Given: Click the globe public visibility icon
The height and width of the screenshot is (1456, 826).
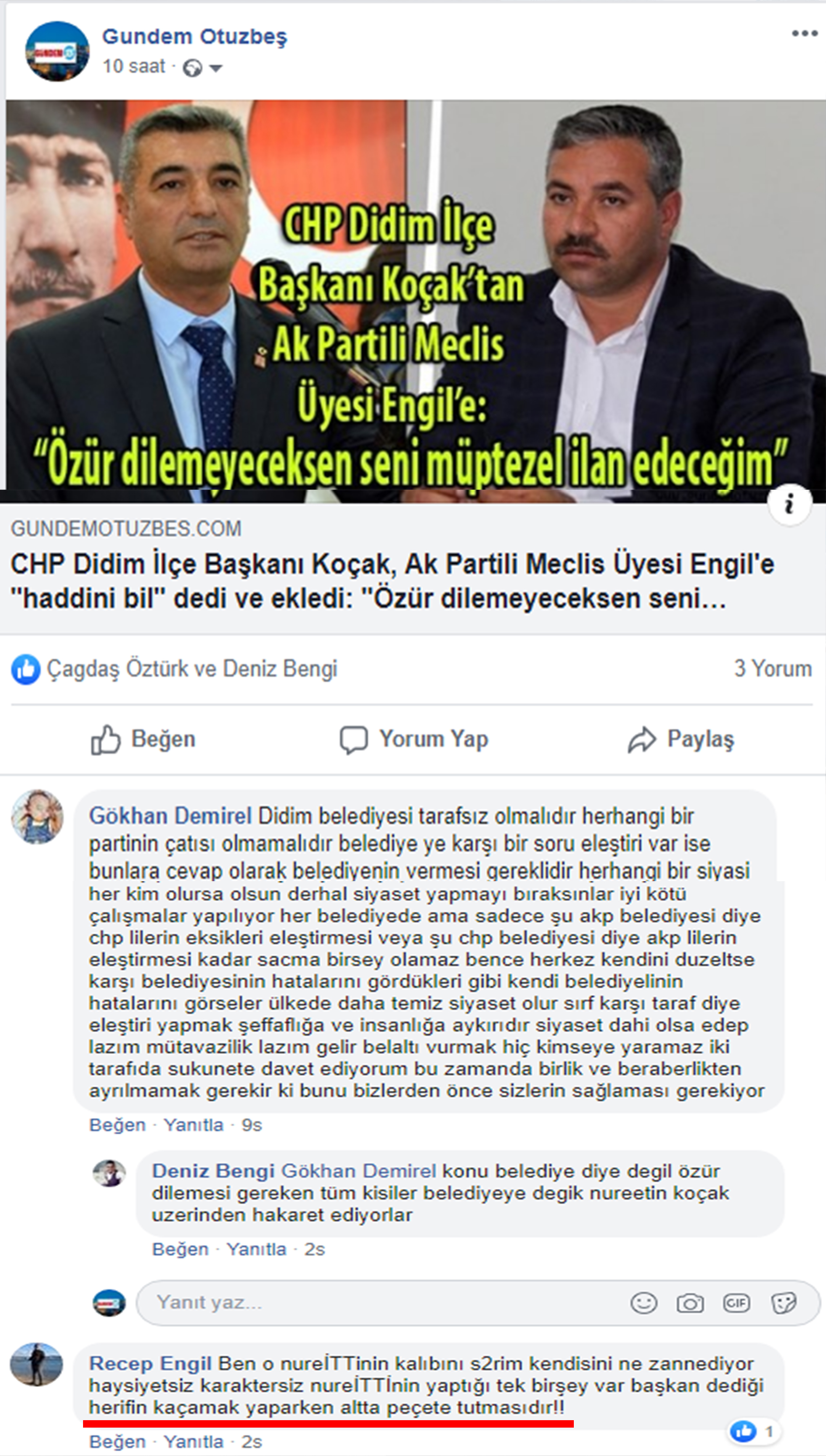Looking at the screenshot, I should [x=192, y=69].
